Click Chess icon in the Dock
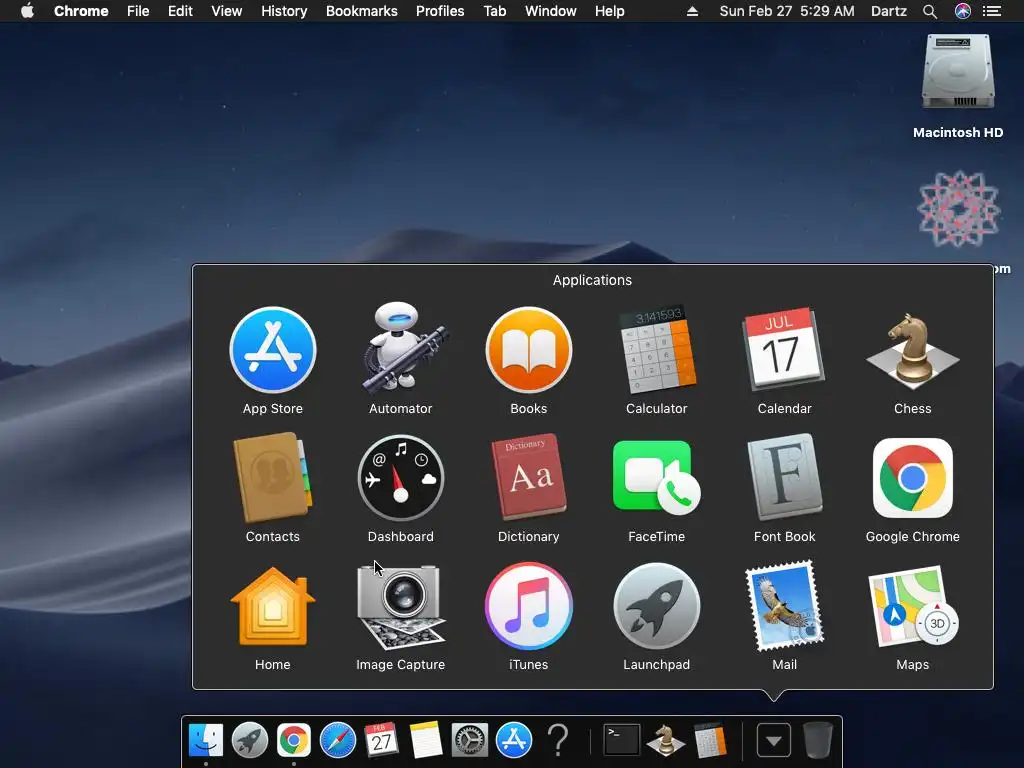Screen dimensions: 1024x768 pyautogui.click(x=665, y=741)
